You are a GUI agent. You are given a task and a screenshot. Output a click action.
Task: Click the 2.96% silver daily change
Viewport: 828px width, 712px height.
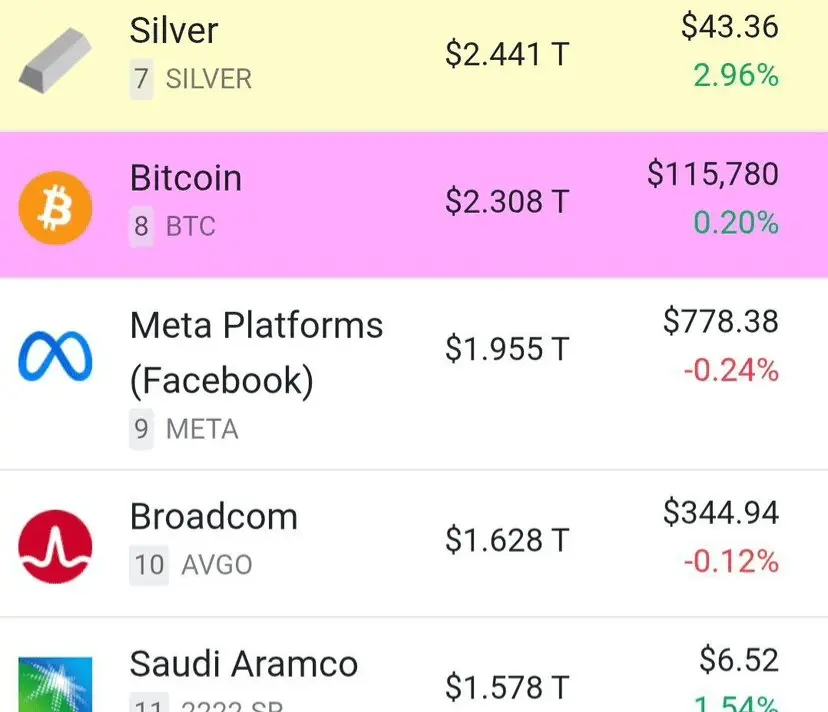coord(736,76)
